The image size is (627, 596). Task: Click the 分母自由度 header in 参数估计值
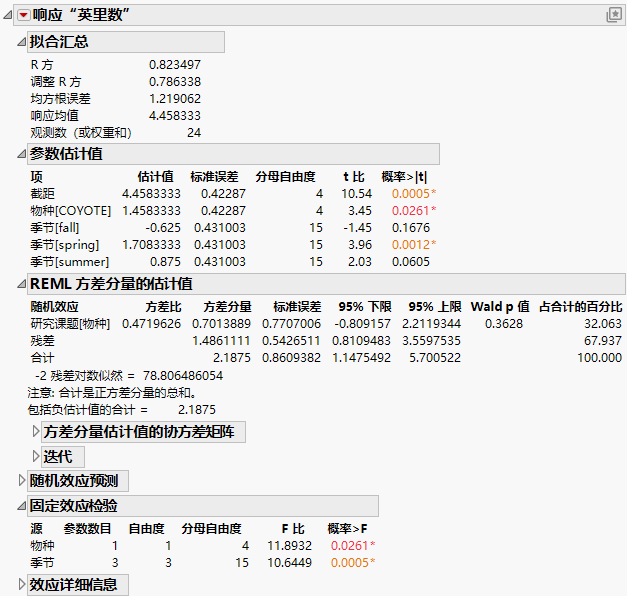click(x=286, y=177)
